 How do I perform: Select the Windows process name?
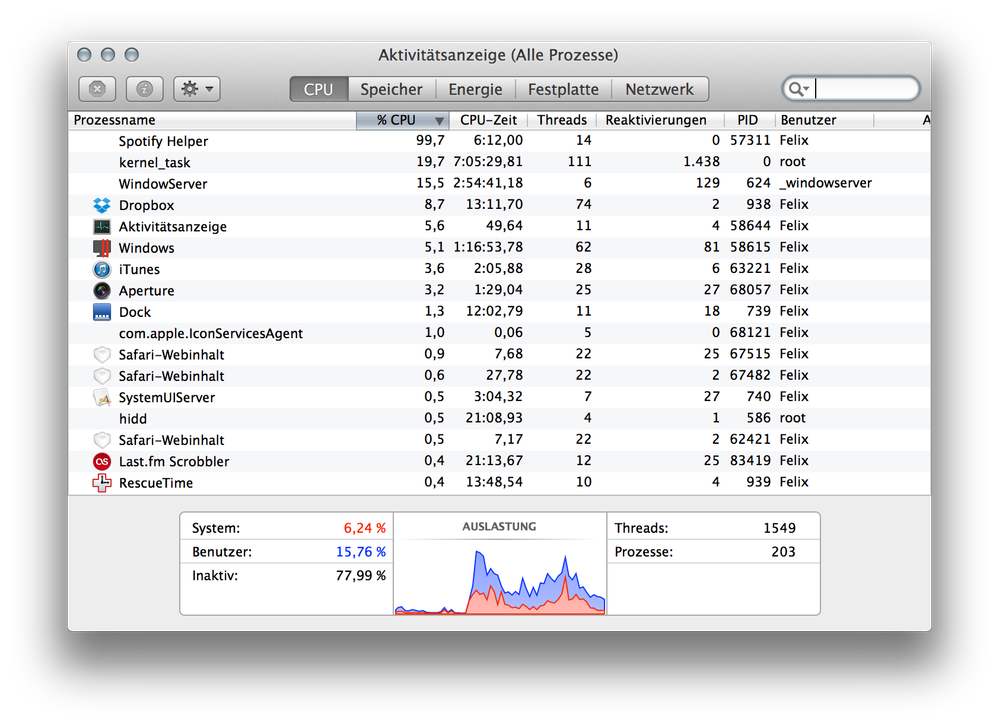[147, 248]
